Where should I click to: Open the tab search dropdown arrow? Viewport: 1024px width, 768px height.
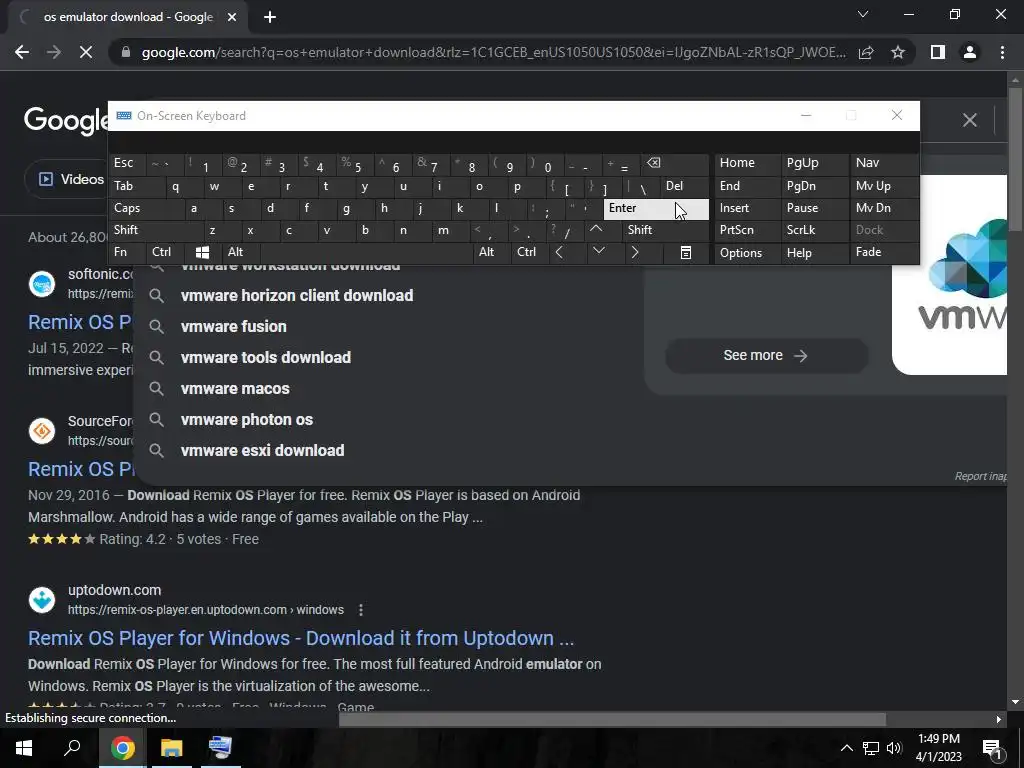(863, 14)
